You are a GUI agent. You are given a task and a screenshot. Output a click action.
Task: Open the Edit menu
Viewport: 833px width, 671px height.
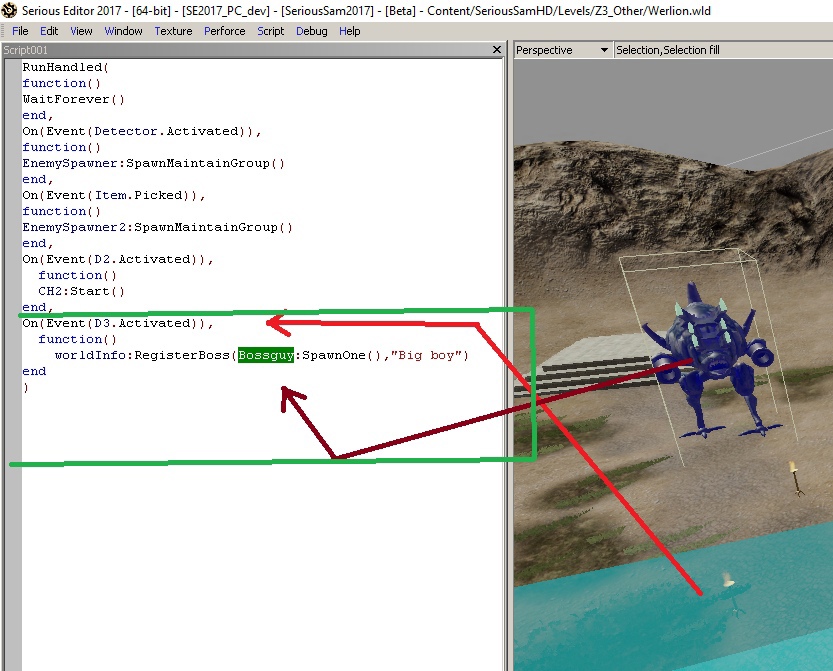[49, 31]
